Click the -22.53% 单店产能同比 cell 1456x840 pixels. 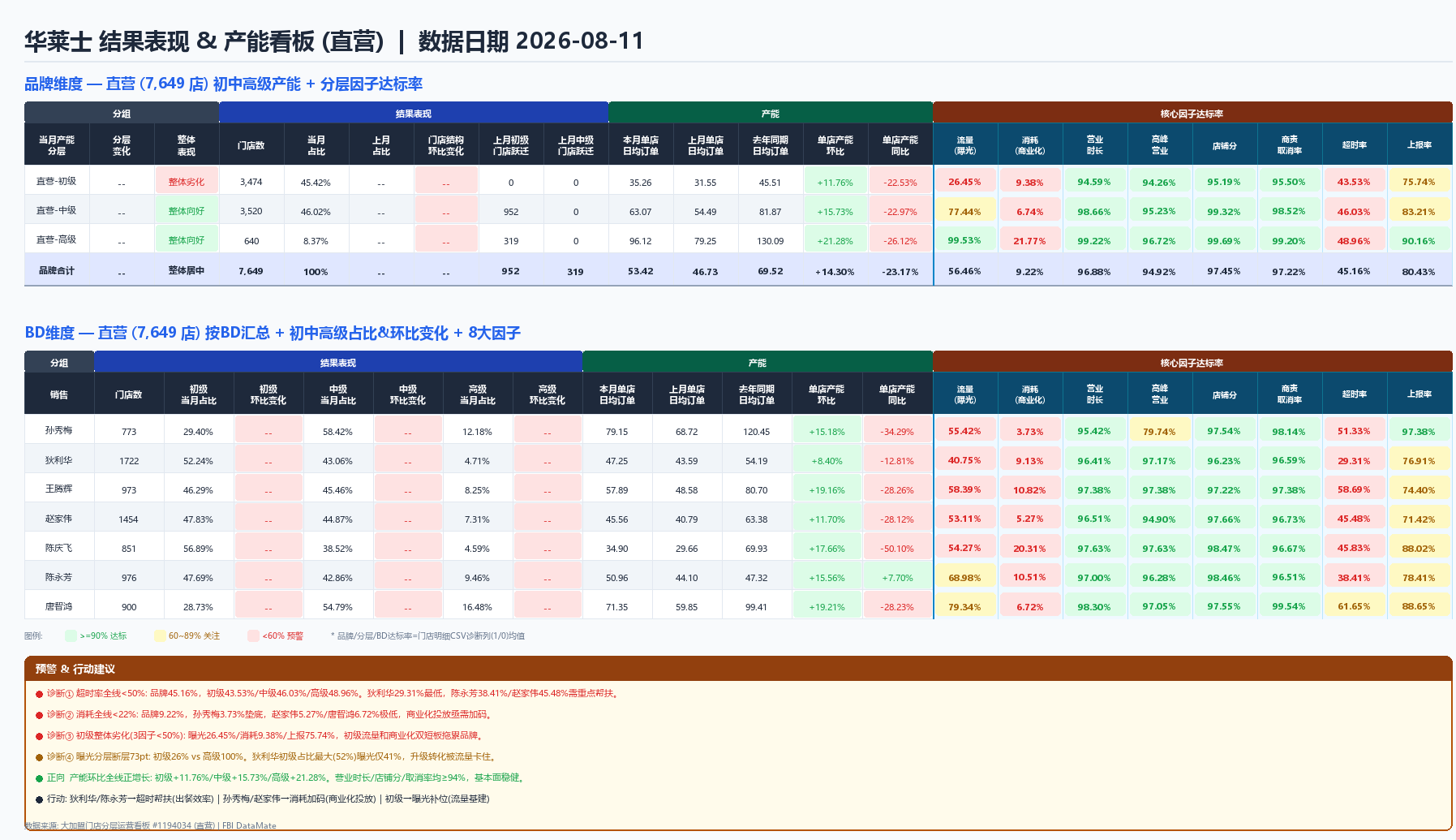(900, 183)
